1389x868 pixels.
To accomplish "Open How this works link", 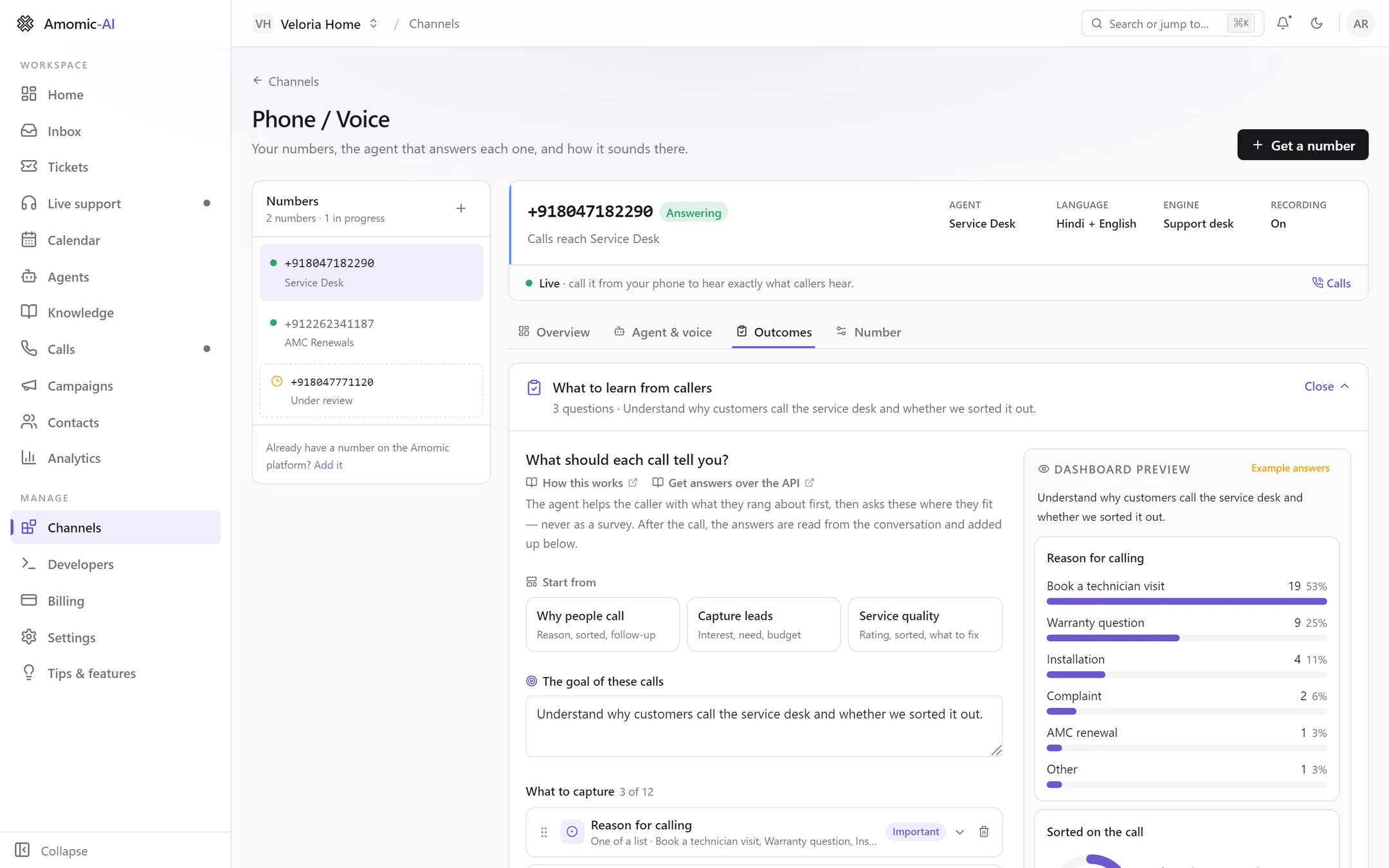I will click(582, 483).
